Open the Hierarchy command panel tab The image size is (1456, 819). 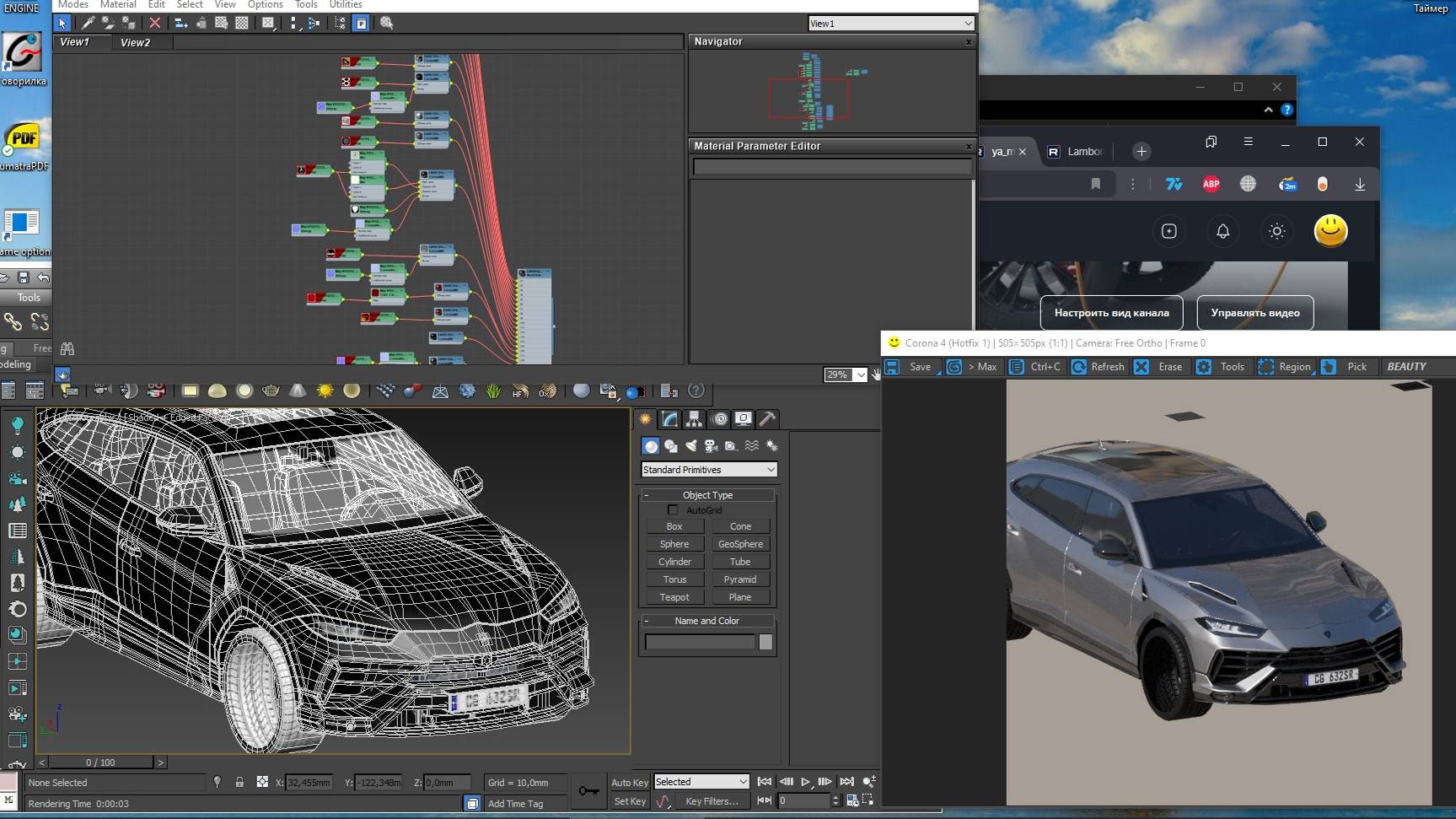(694, 419)
